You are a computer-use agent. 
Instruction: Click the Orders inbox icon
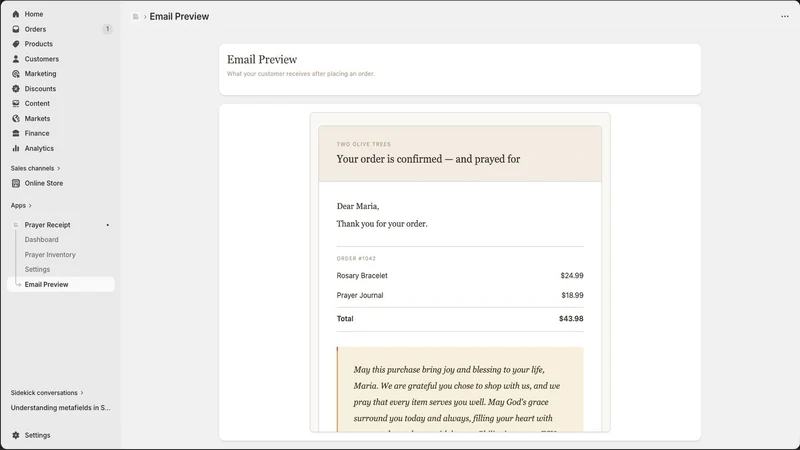click(x=16, y=29)
